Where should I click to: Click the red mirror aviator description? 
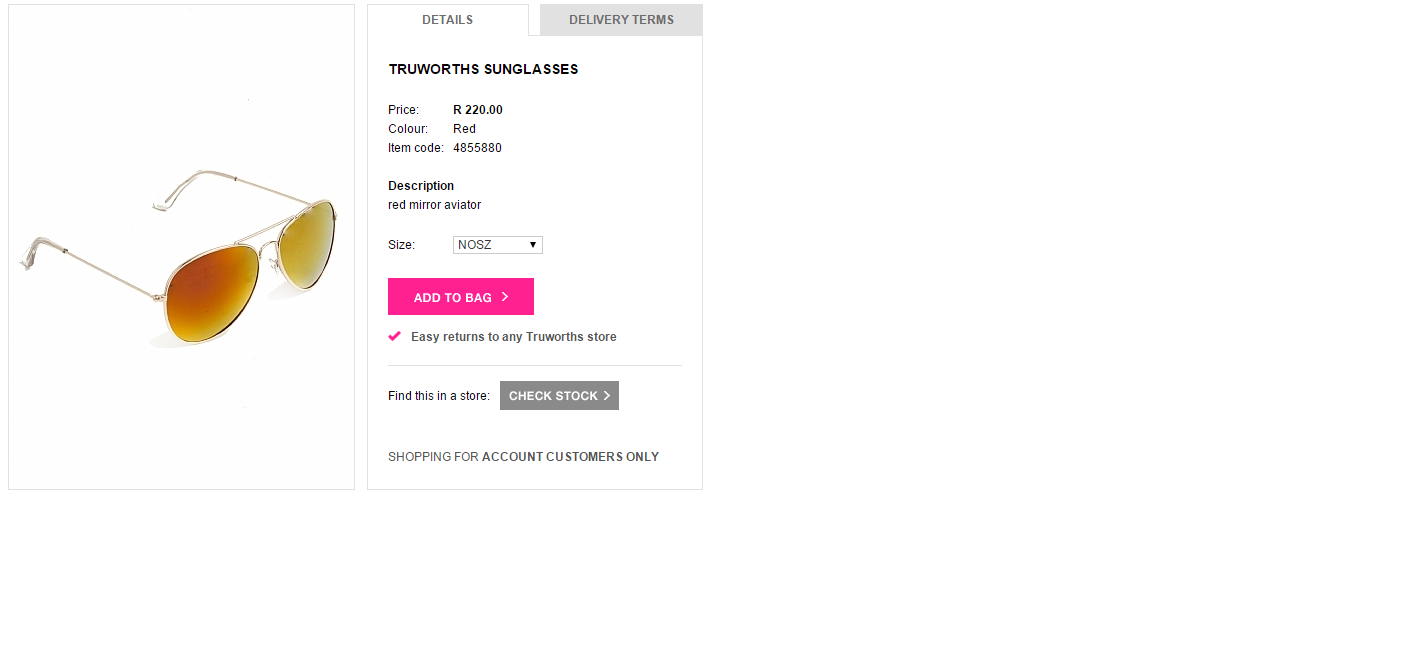coord(434,205)
